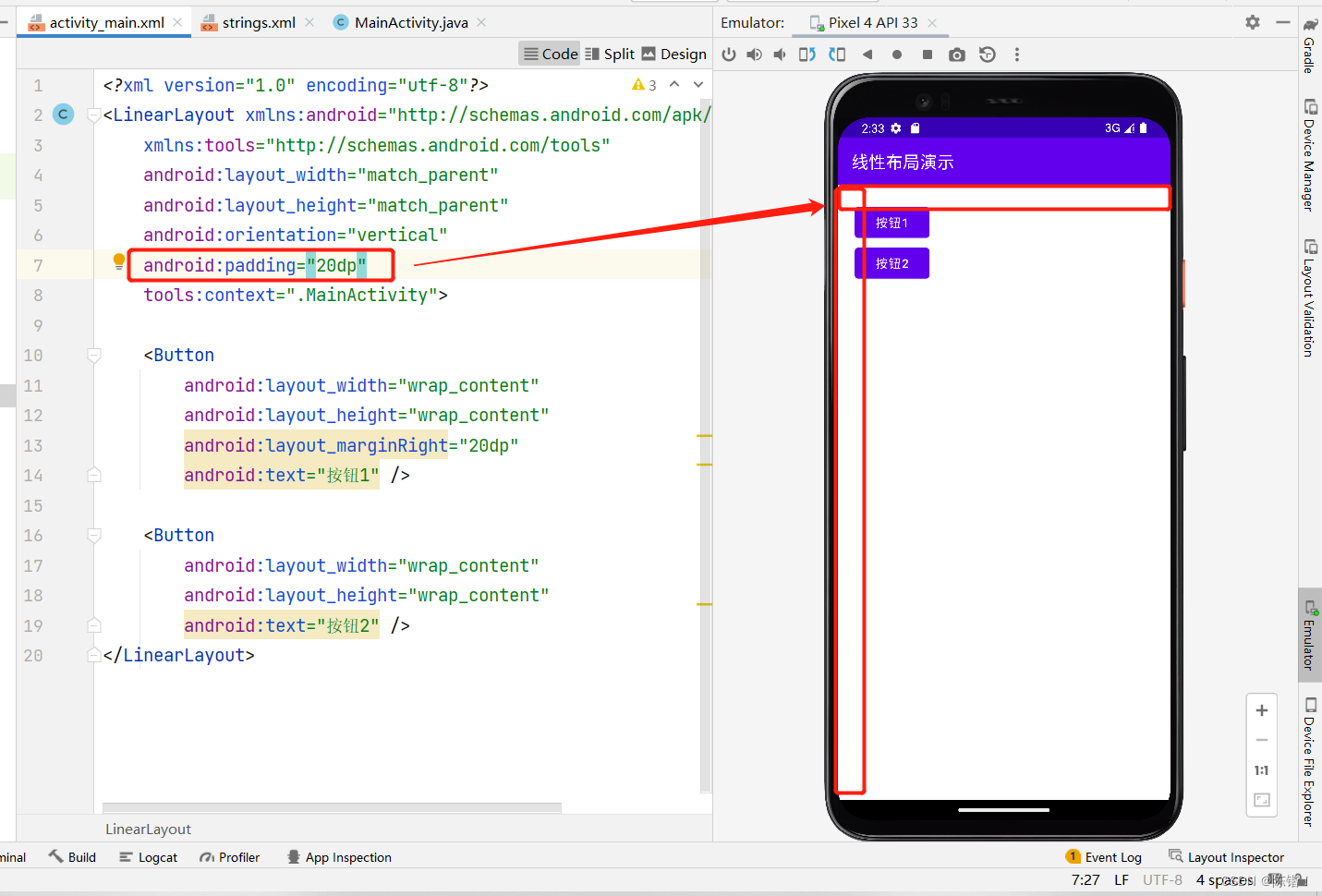Click the LF line separator in status bar
Viewport: 1322px width, 896px height.
[x=1122, y=880]
